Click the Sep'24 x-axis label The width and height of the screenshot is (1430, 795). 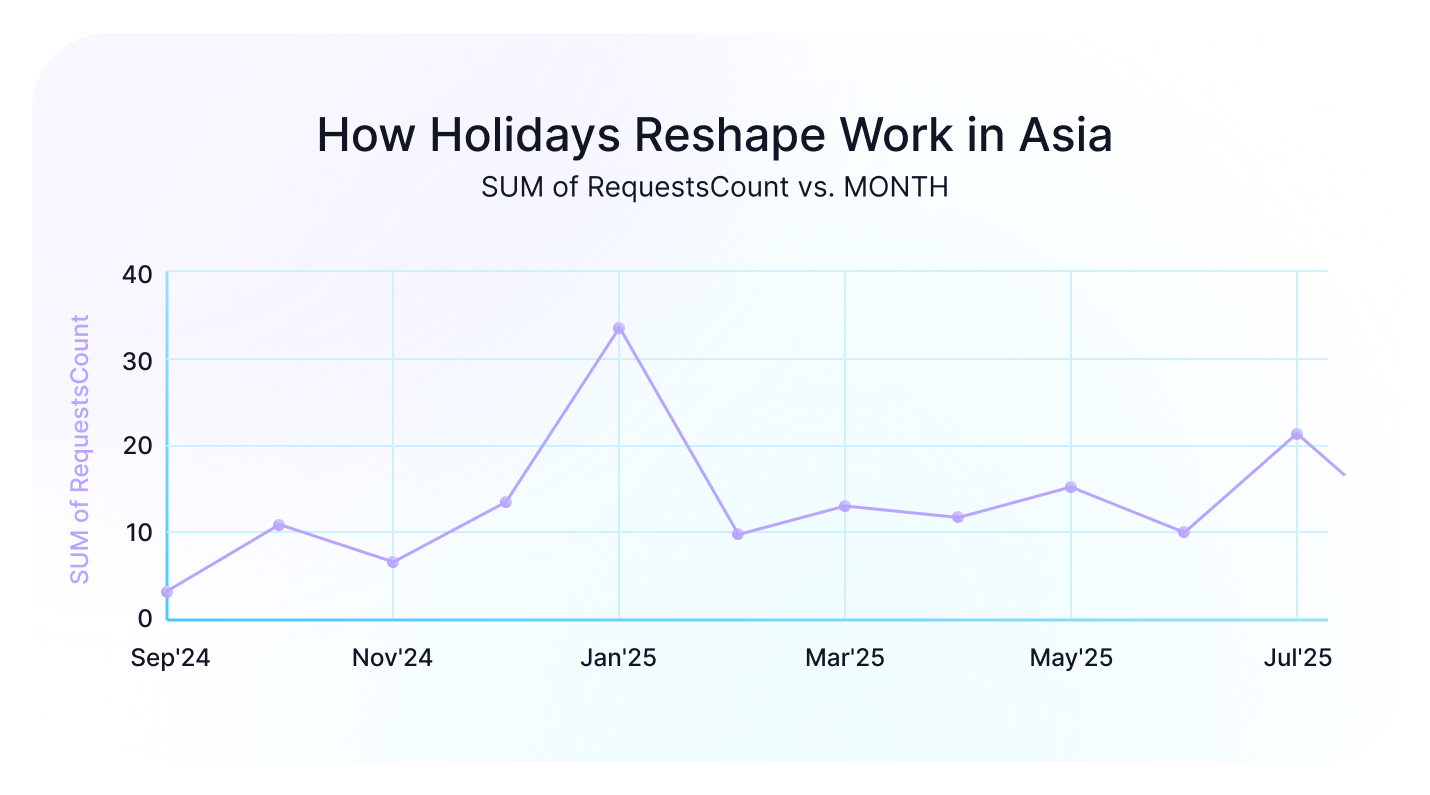(168, 658)
